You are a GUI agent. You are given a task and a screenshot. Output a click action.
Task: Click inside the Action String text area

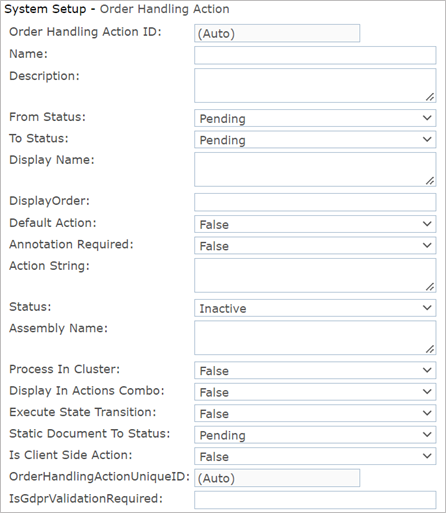(315, 276)
